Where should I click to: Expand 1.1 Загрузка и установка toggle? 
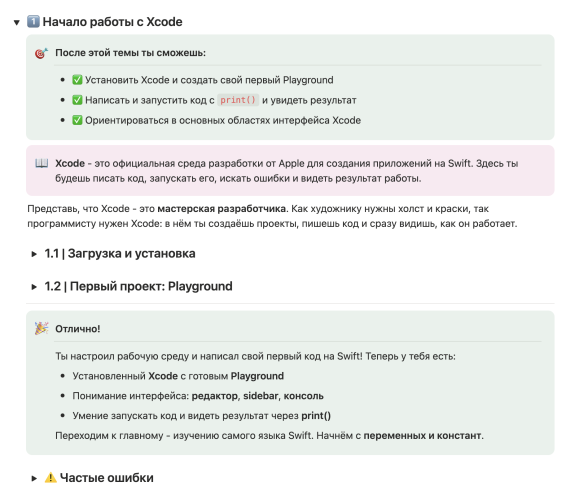coord(34,254)
